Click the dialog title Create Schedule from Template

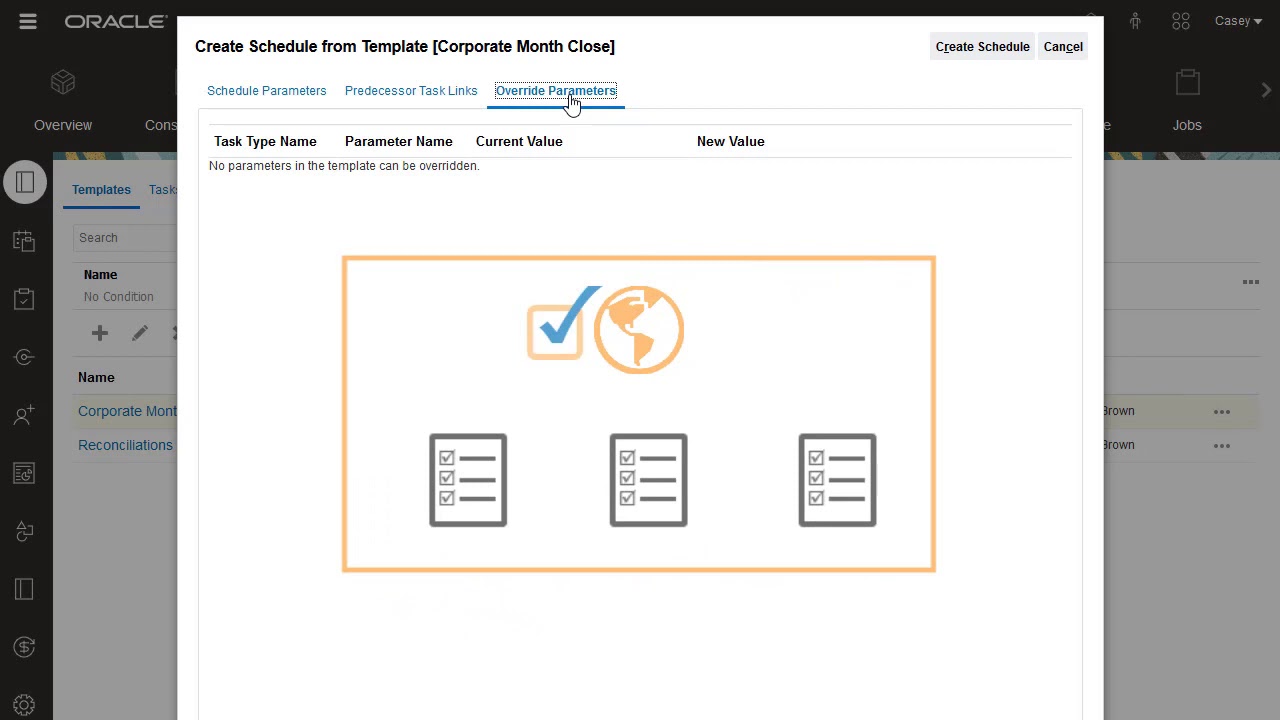(x=405, y=46)
